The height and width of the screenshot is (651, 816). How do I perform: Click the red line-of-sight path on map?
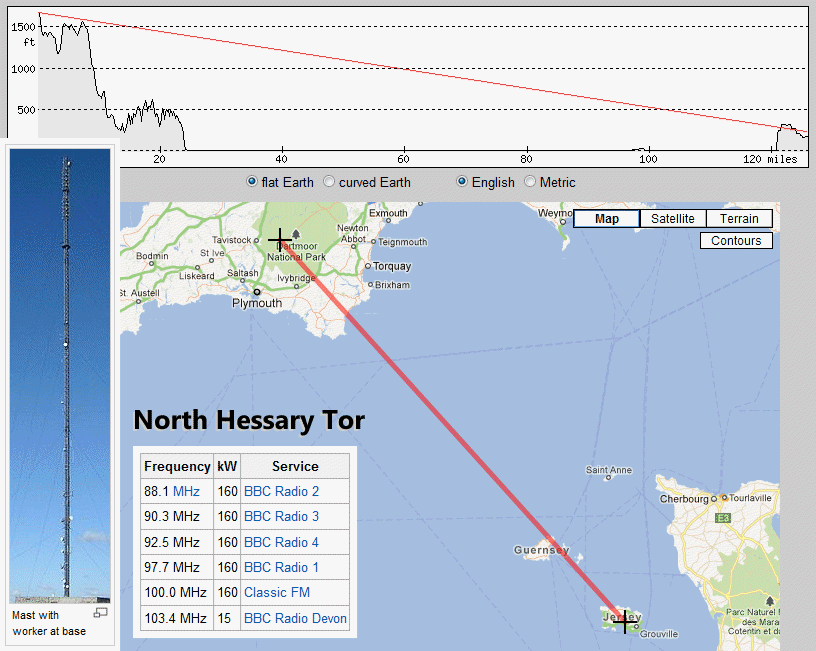point(452,430)
